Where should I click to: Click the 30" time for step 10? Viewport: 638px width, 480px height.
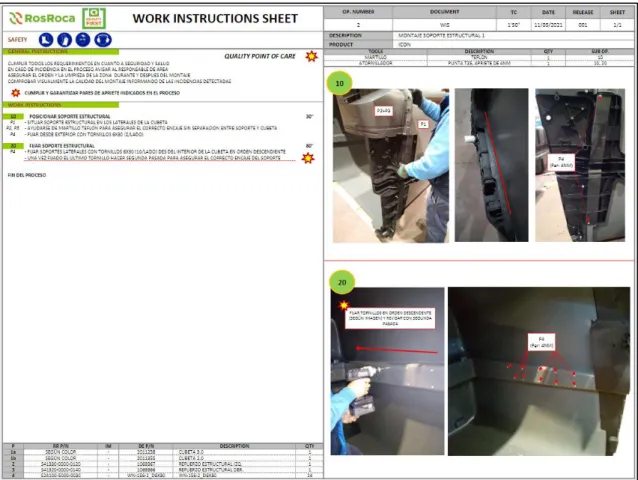pos(310,117)
